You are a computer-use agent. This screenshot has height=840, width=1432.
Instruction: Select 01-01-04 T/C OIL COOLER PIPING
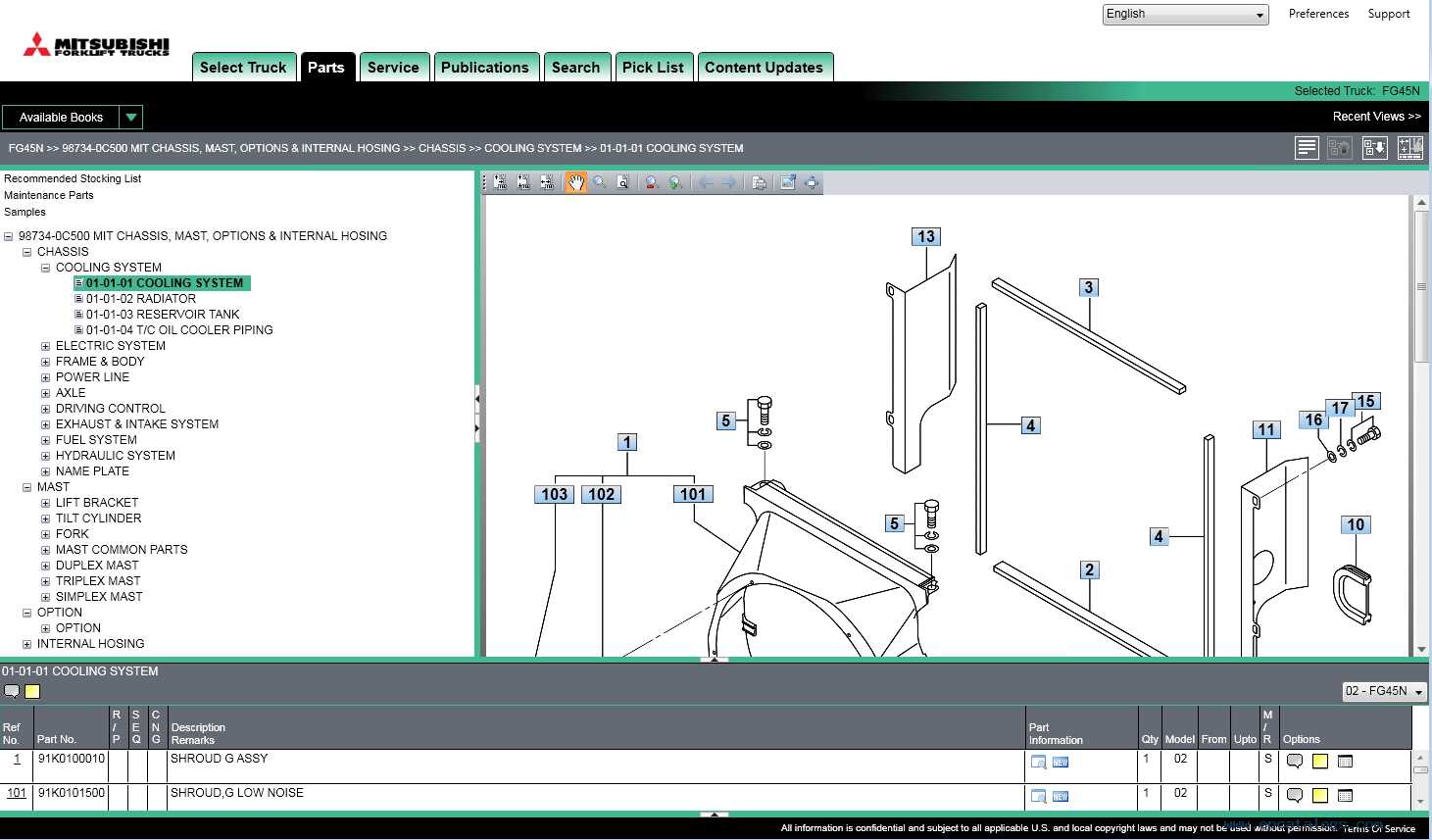tap(179, 330)
